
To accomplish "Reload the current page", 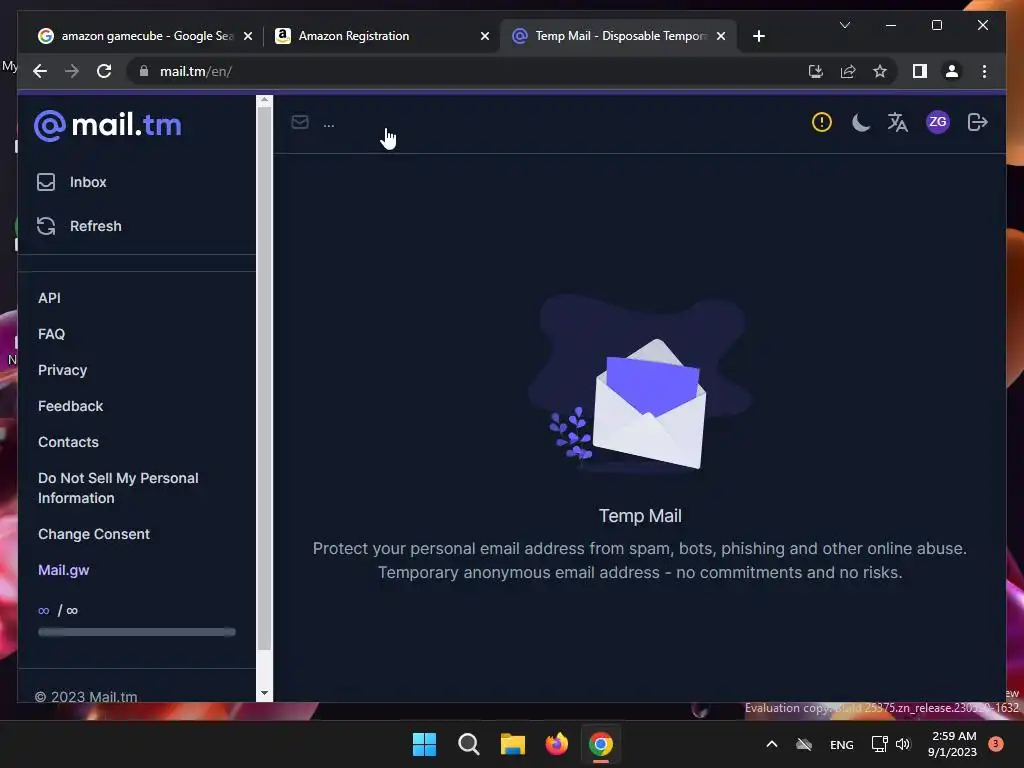I will (104, 71).
